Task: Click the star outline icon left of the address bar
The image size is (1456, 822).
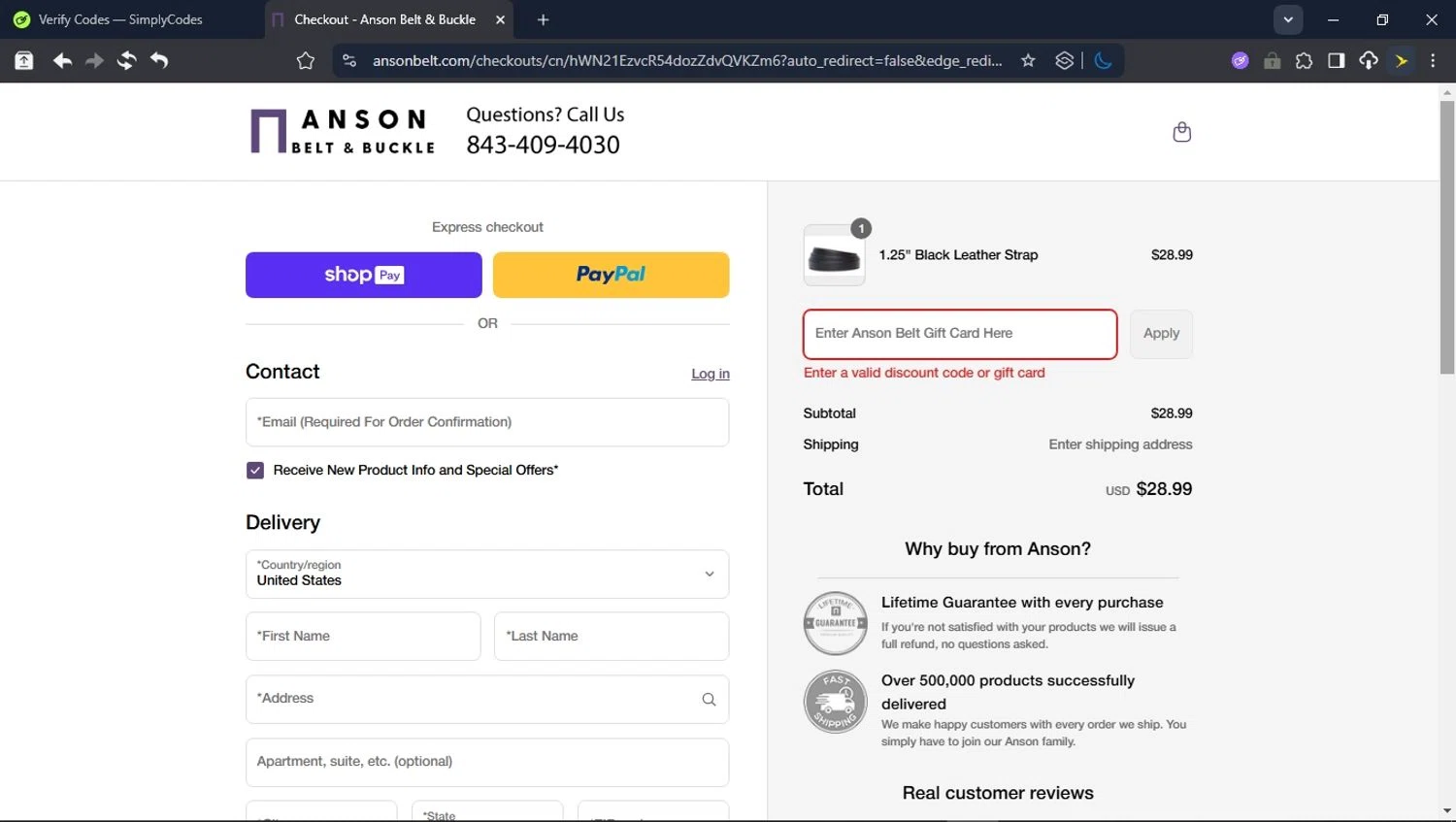Action: pyautogui.click(x=306, y=61)
